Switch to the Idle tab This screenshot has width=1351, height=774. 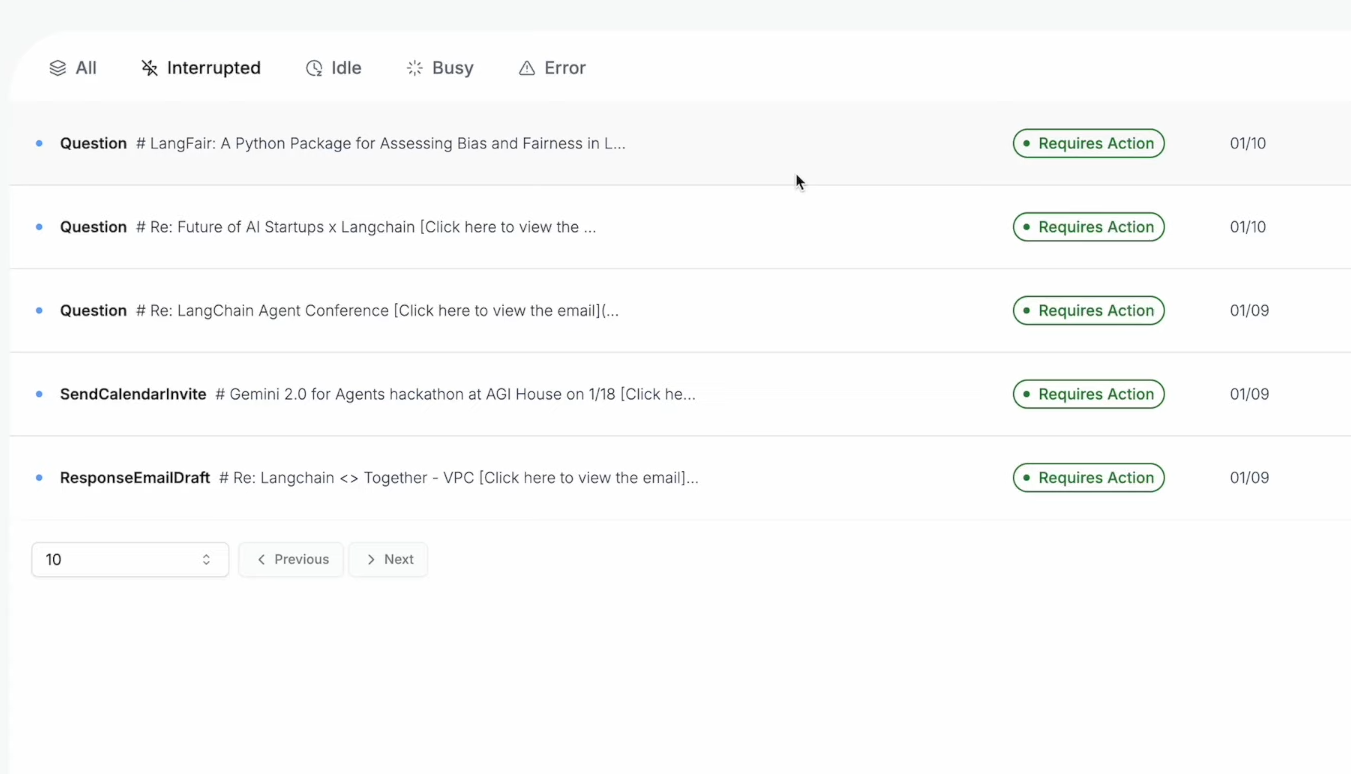pyautogui.click(x=333, y=68)
